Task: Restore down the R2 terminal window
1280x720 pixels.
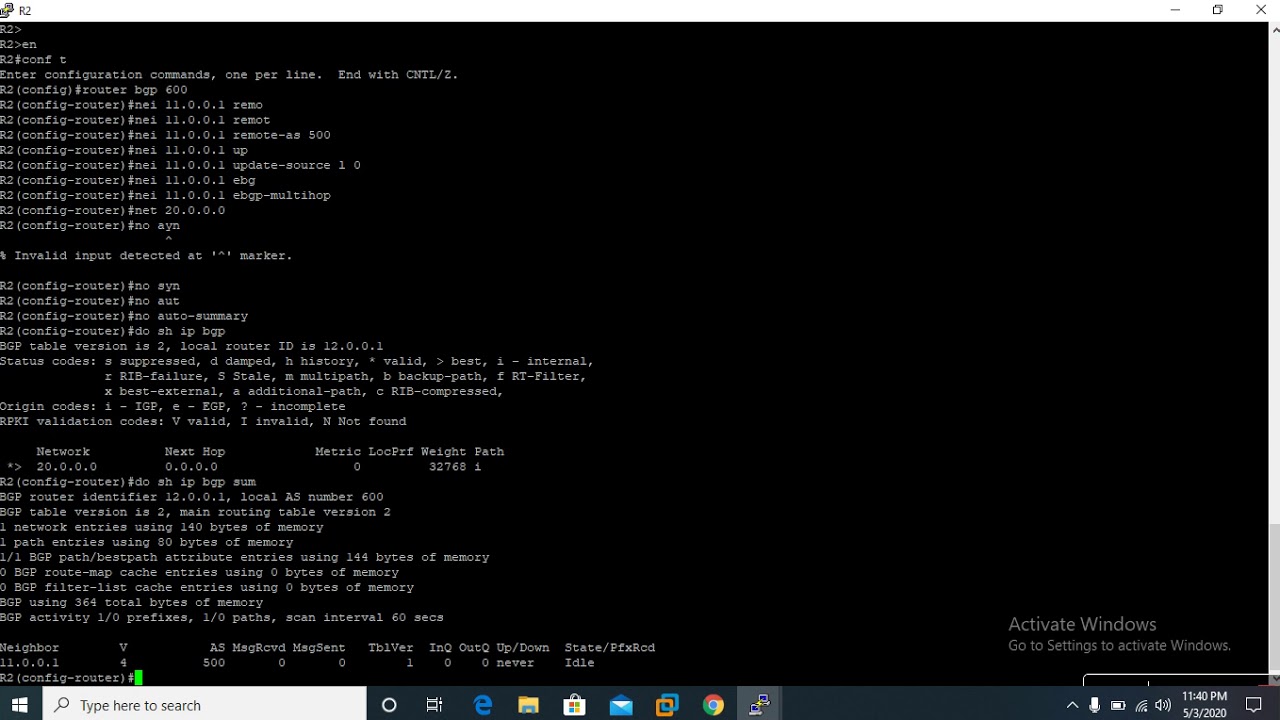Action: (x=1218, y=10)
